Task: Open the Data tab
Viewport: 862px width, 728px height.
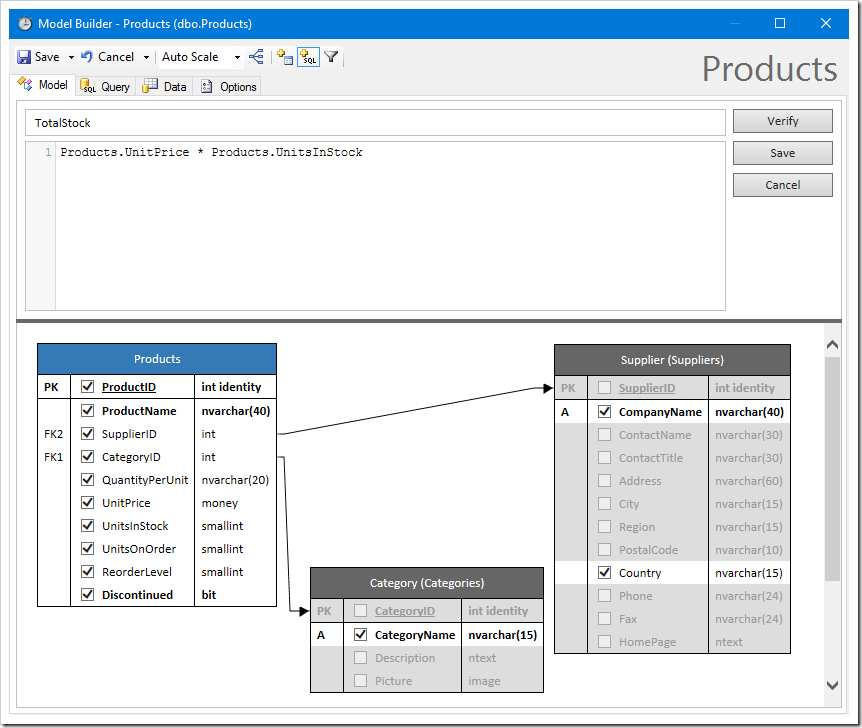Action: (164, 86)
